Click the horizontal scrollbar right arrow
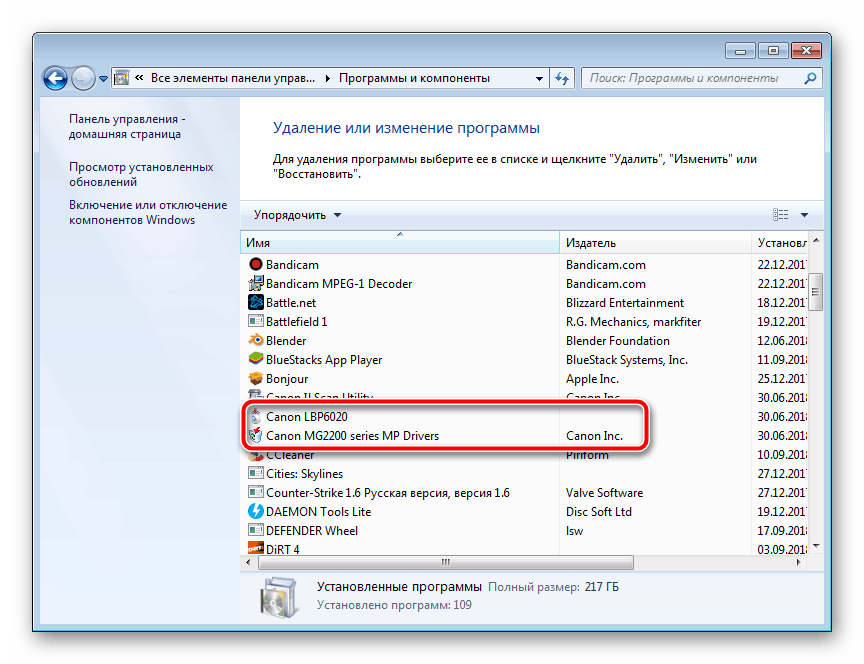The height and width of the screenshot is (664, 864). coord(798,562)
